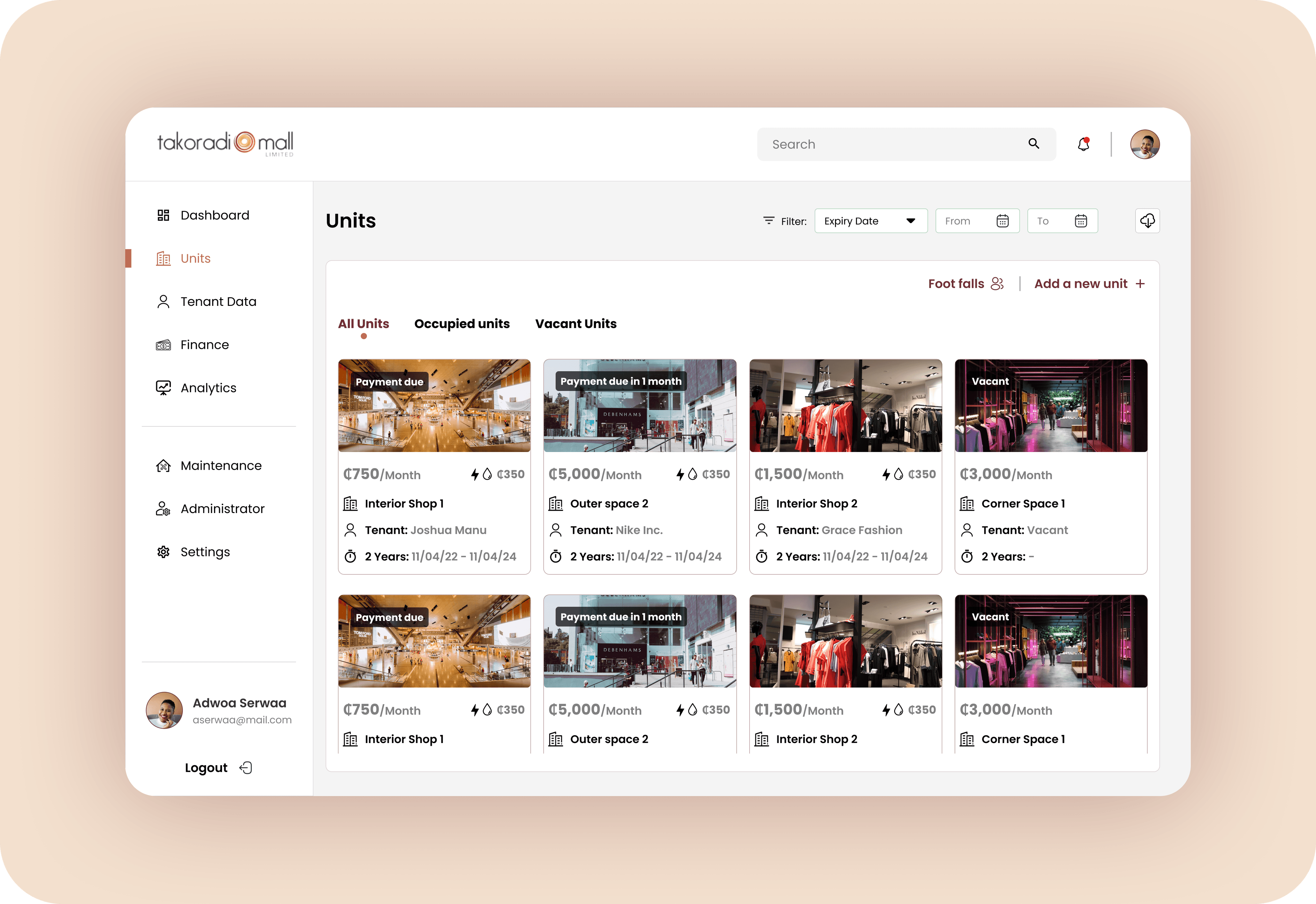
Task: Open Maintenance from the sidebar
Action: click(220, 465)
